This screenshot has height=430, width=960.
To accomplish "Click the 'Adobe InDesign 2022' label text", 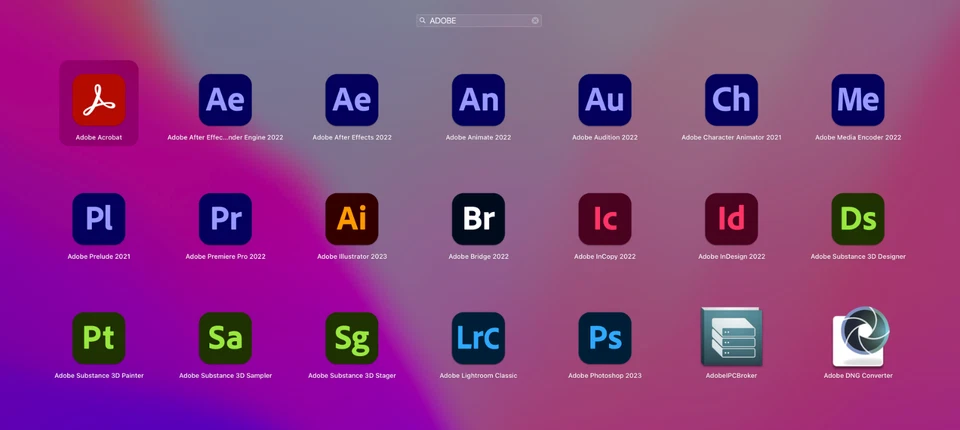I will click(732, 257).
